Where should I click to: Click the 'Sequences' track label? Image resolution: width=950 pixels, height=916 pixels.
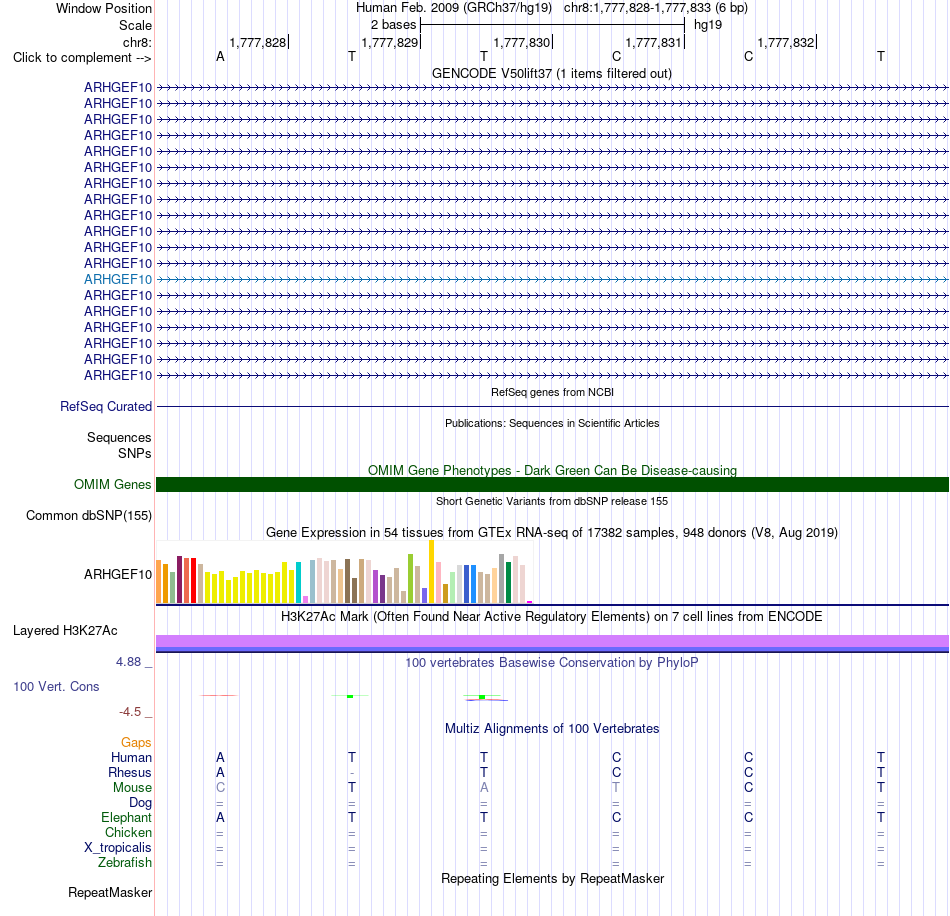point(119,437)
